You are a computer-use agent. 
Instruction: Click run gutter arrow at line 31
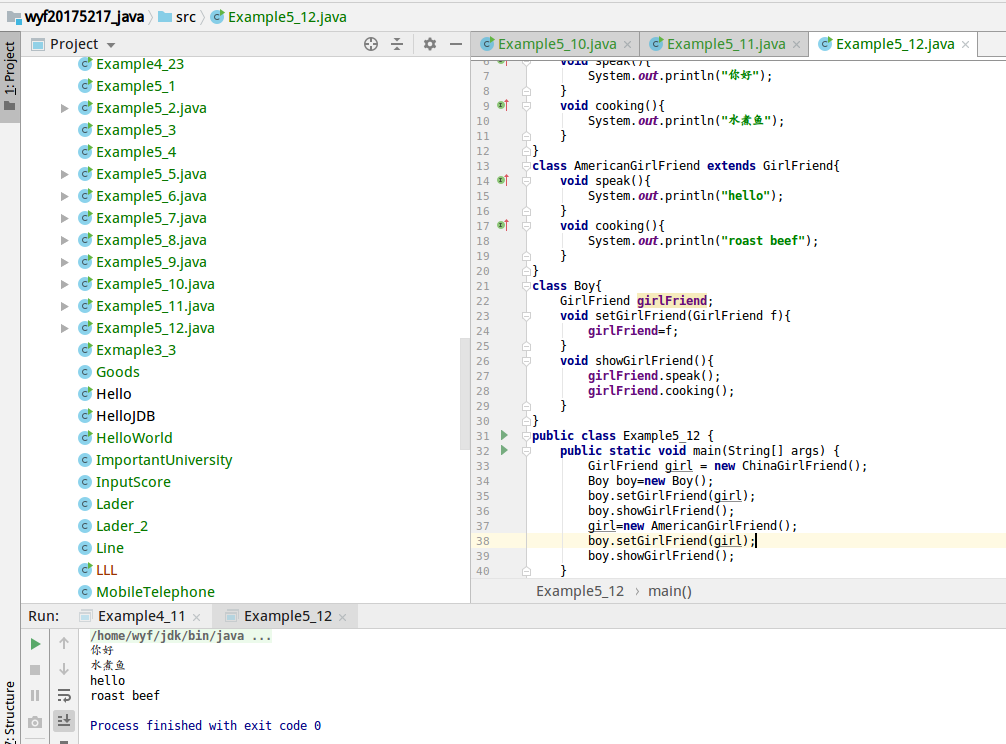[504, 435]
